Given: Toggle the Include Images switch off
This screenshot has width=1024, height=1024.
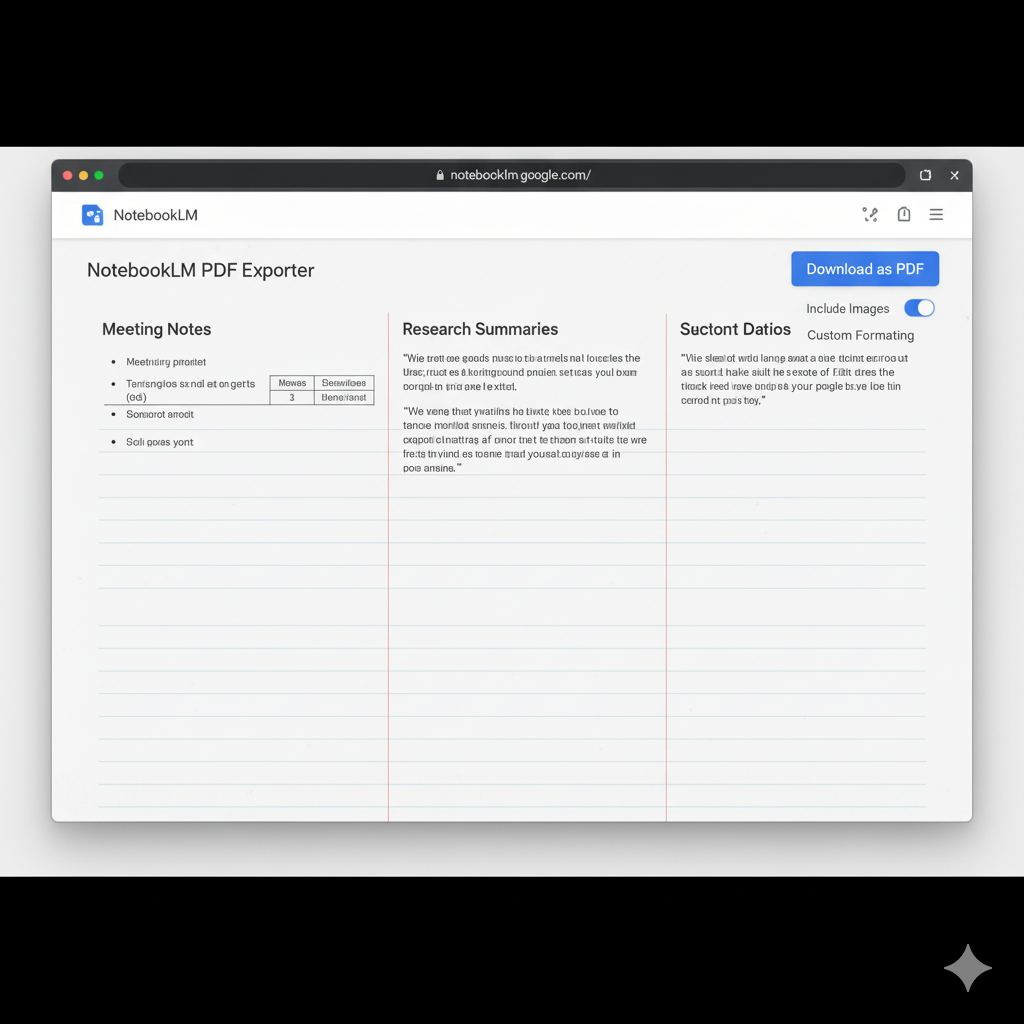Looking at the screenshot, I should coord(918,308).
